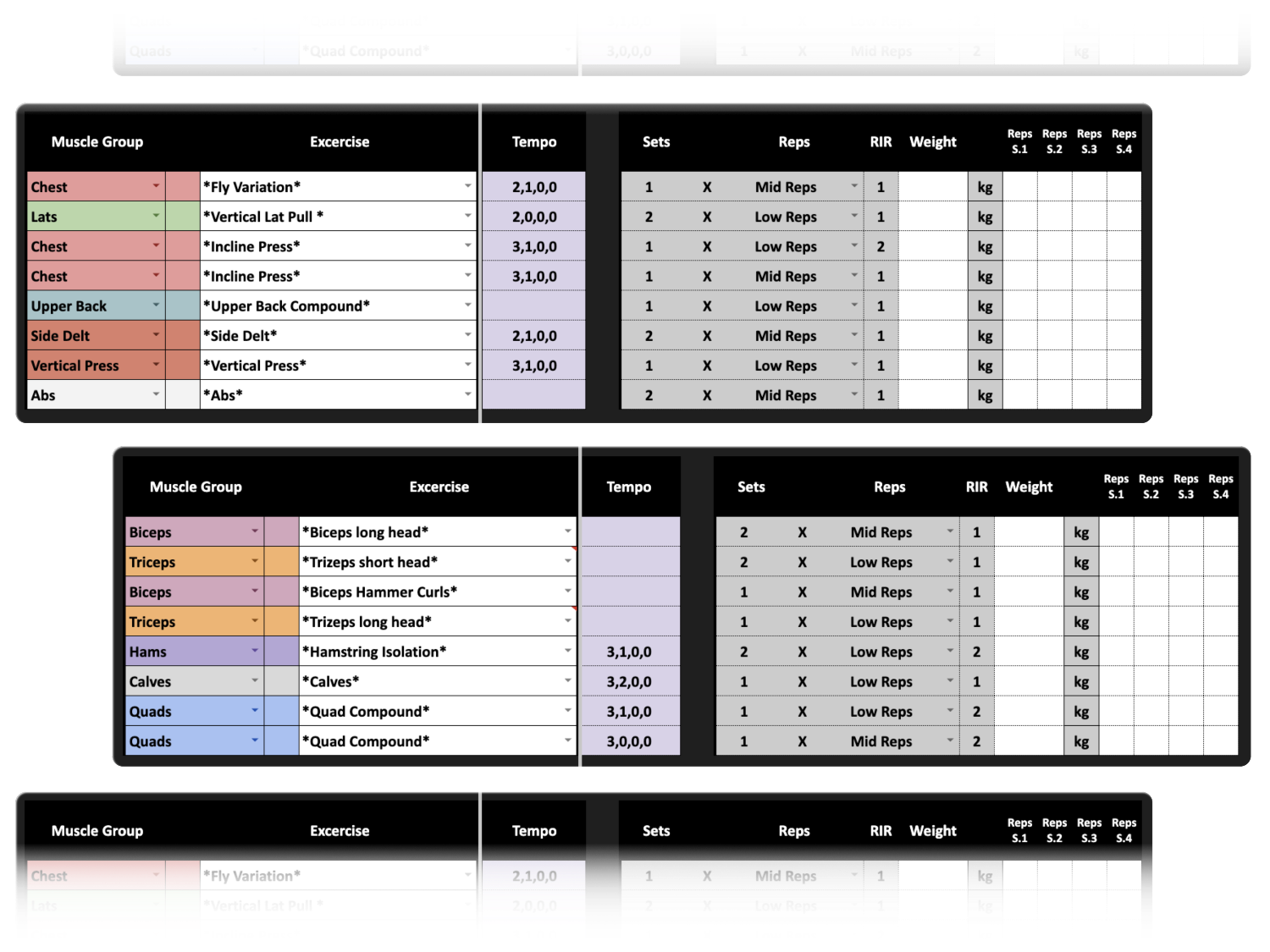This screenshot has height=952, width=1270.
Task: Expand reps range dropdown for Biceps long head
Action: (x=950, y=532)
